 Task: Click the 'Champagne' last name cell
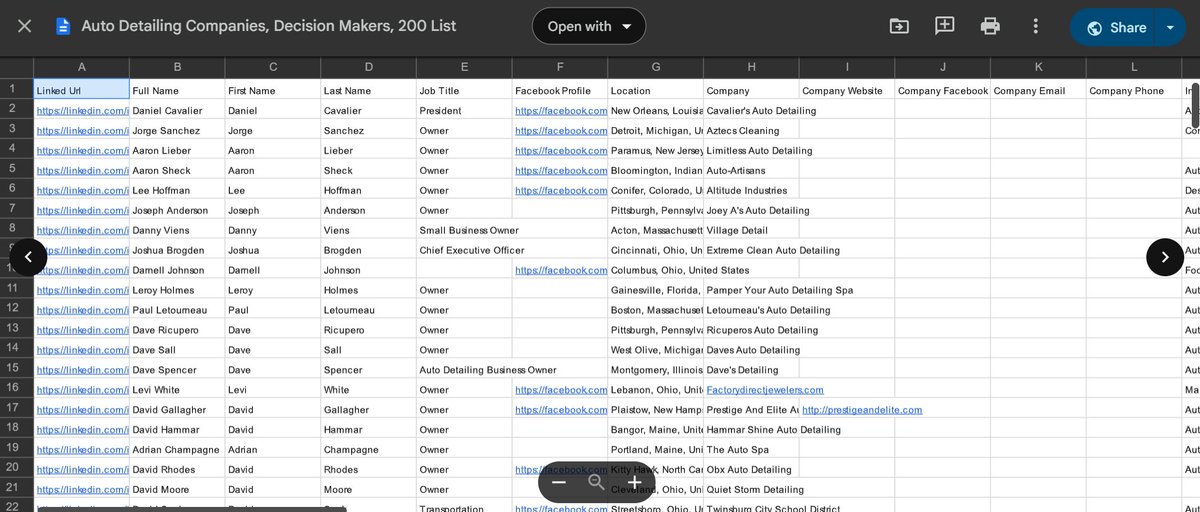368,450
